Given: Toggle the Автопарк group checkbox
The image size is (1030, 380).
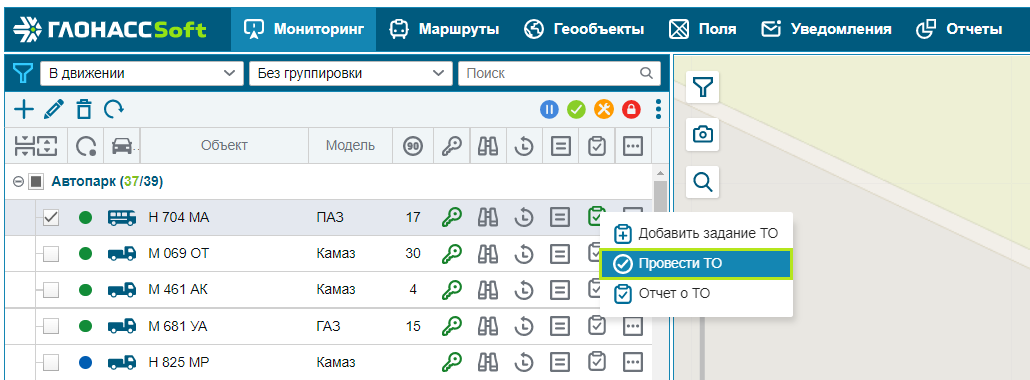Looking at the screenshot, I should [x=35, y=181].
